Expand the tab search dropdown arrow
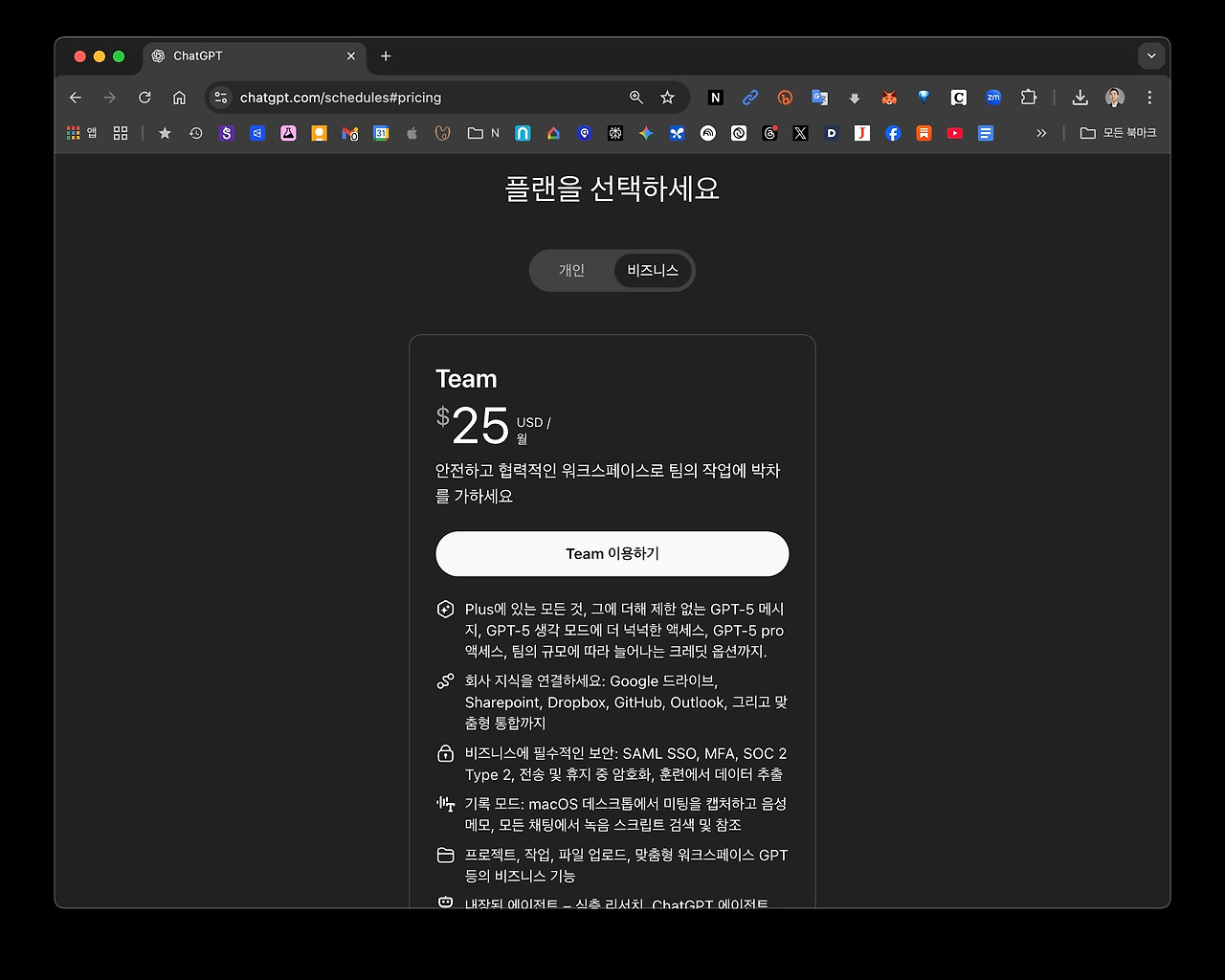 (x=1151, y=56)
